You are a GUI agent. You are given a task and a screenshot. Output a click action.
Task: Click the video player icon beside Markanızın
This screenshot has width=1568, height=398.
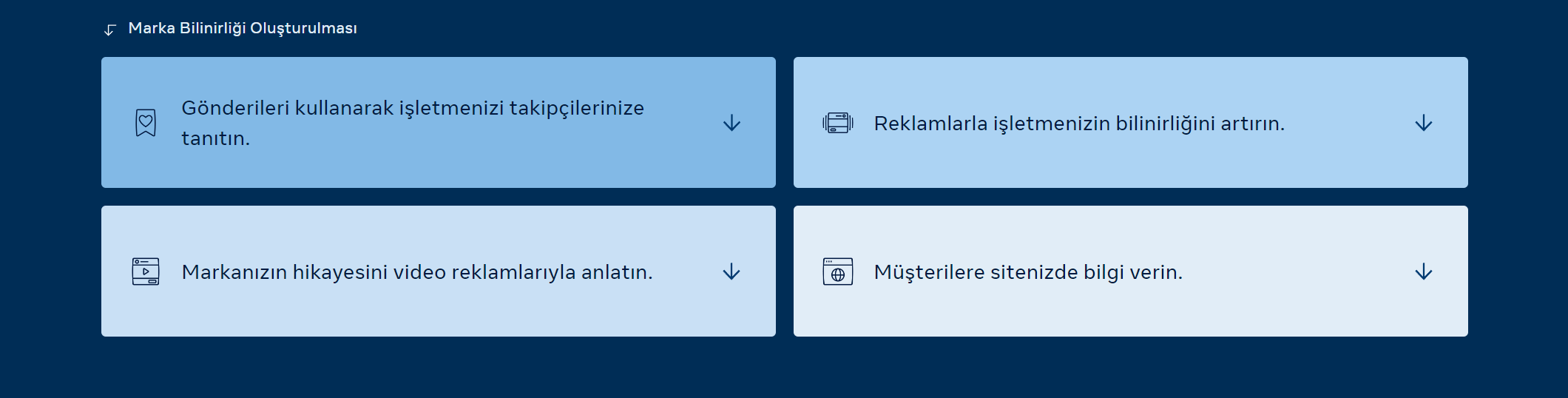click(146, 271)
